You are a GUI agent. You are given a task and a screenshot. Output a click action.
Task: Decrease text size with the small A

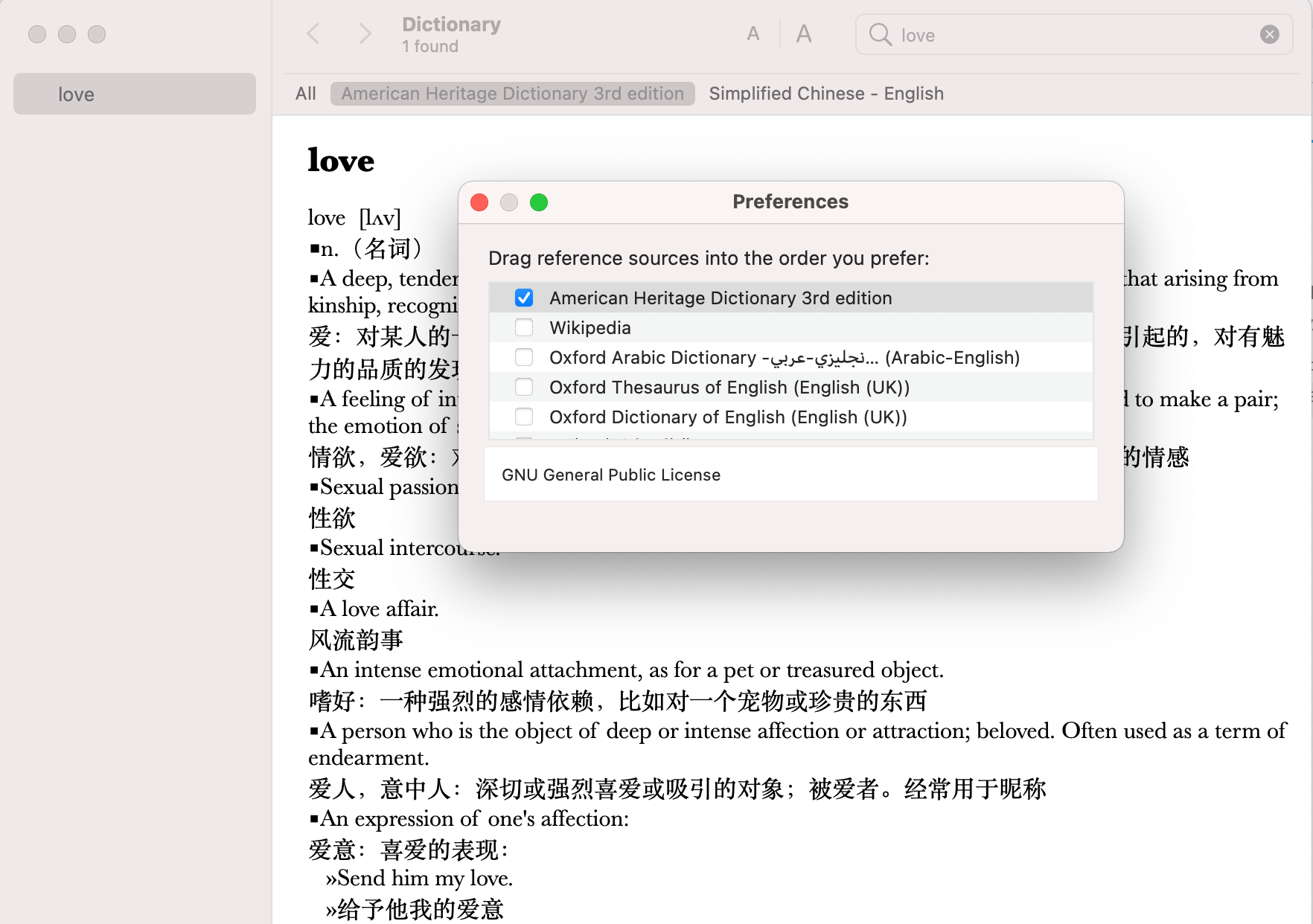tap(753, 33)
